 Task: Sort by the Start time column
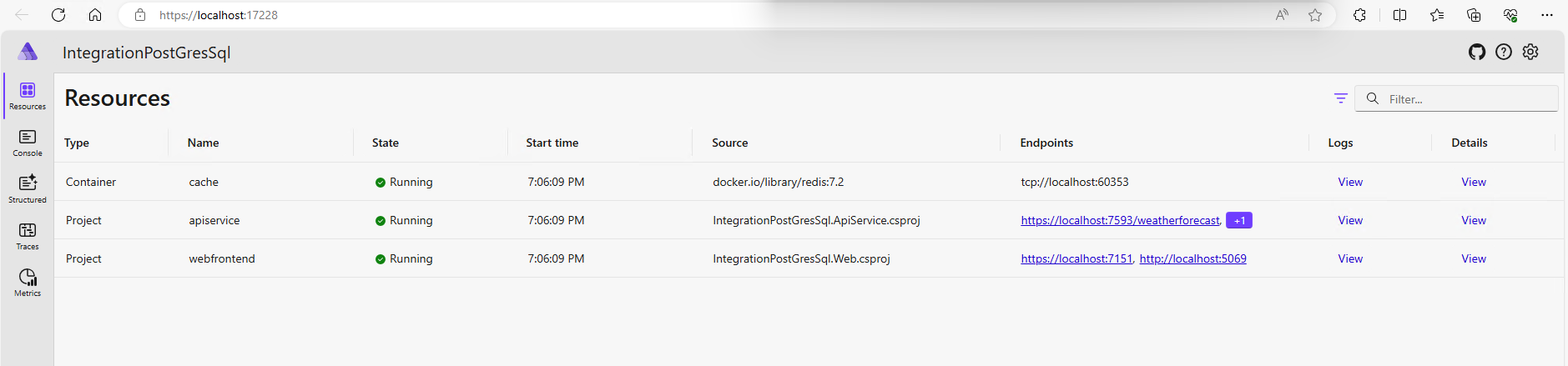[552, 143]
